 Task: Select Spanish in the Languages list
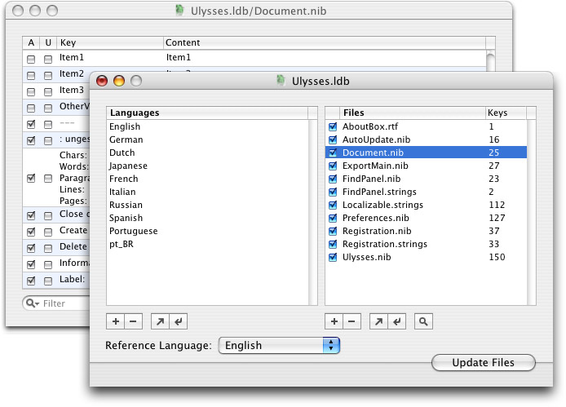[x=126, y=218]
